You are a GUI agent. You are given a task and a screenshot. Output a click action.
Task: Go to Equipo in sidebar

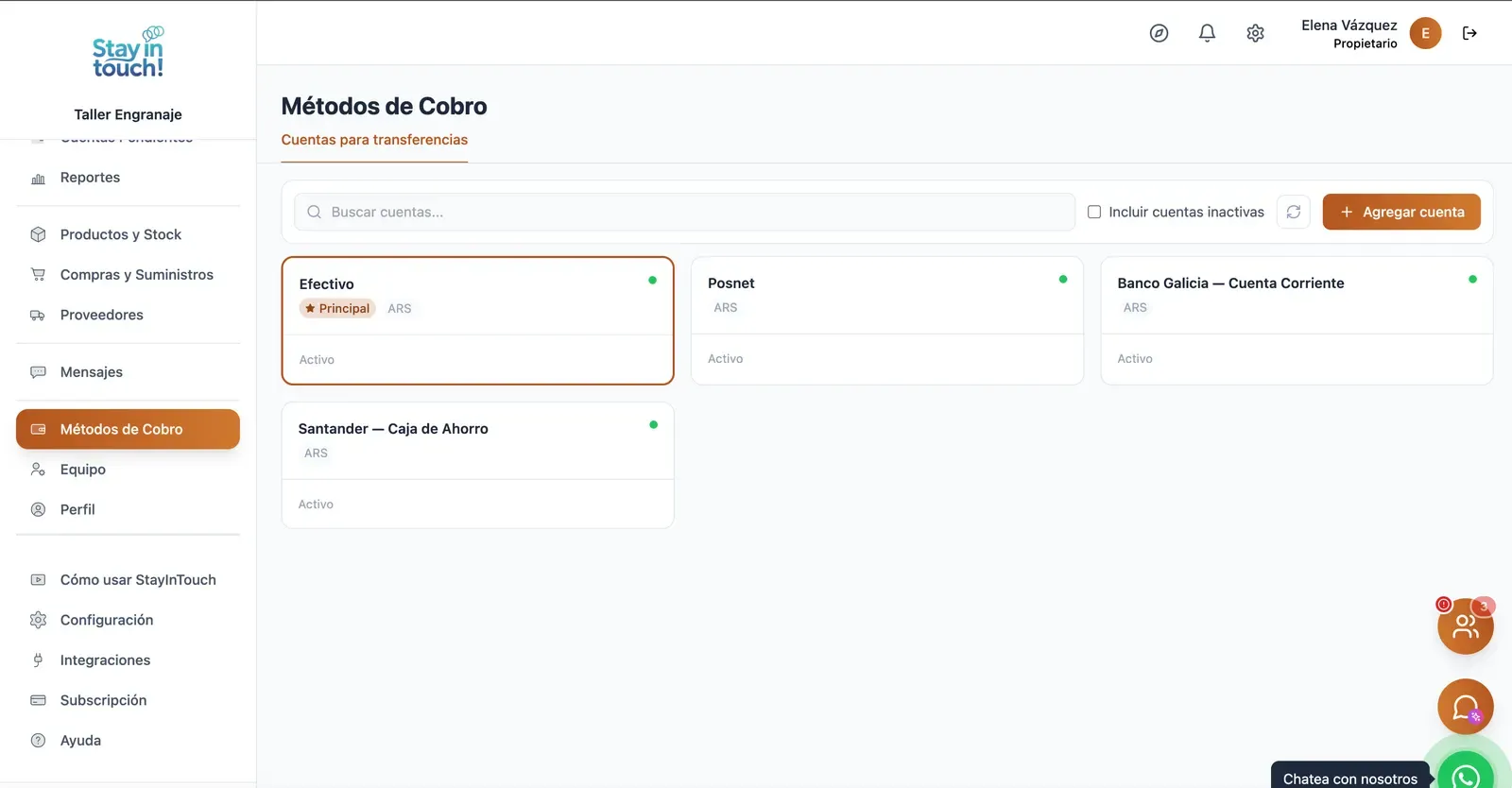tap(128, 470)
